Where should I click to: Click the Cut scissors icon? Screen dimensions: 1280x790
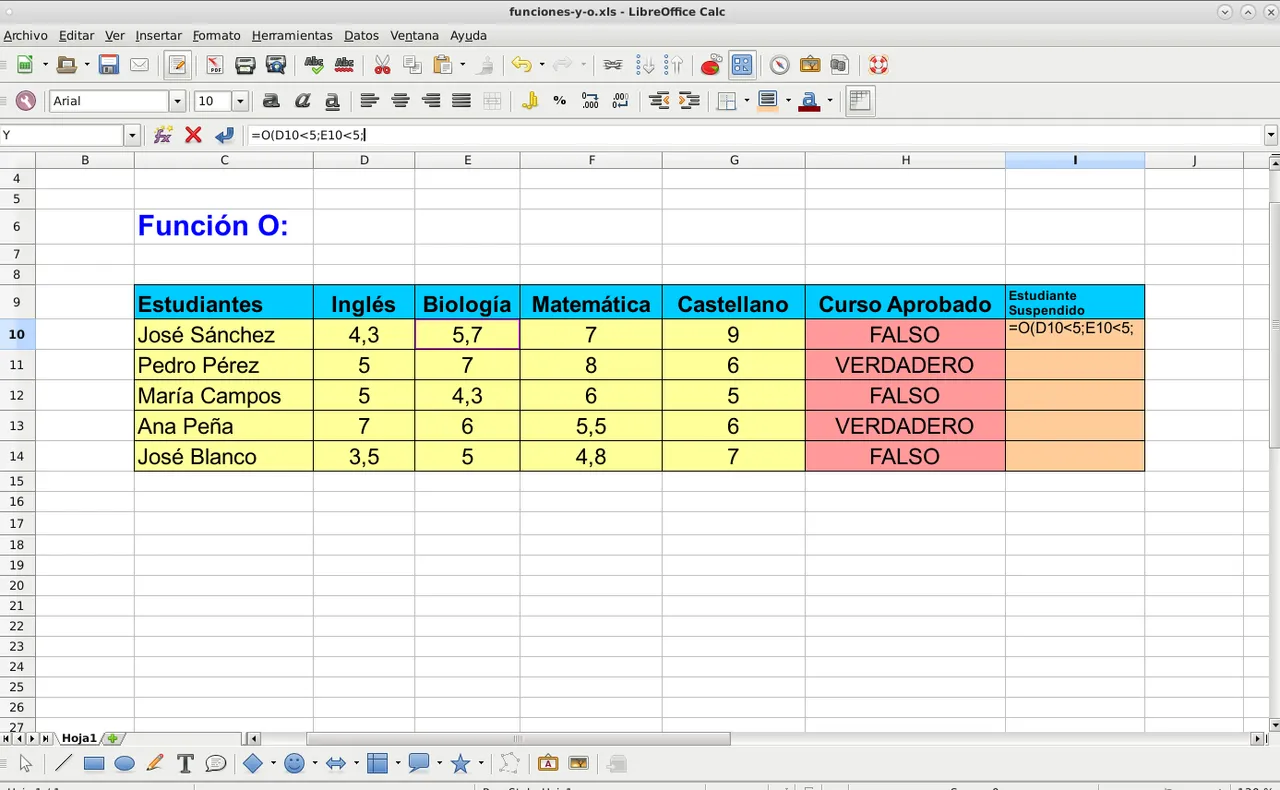pos(381,66)
